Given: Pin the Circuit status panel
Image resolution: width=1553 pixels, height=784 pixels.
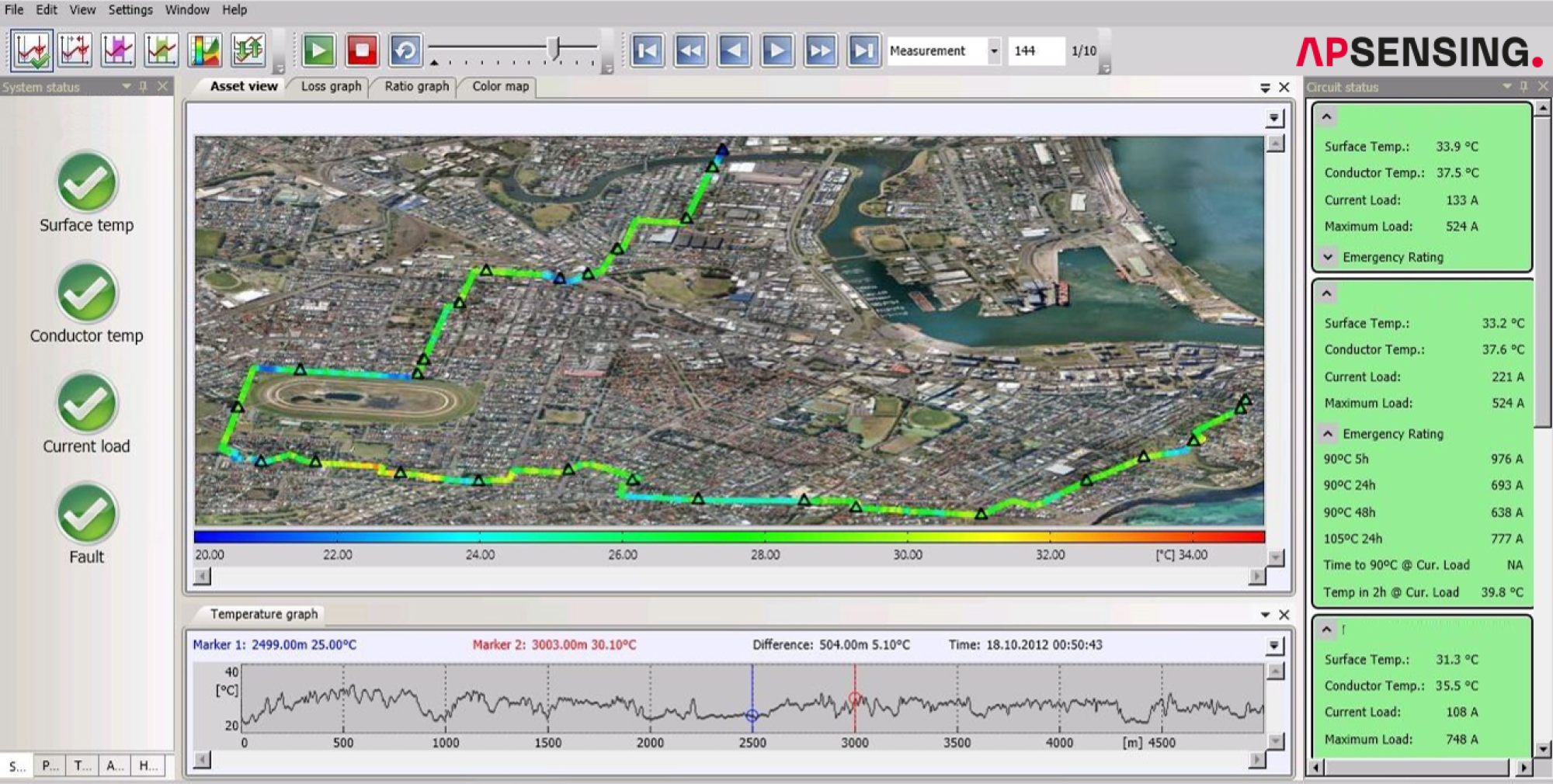Looking at the screenshot, I should 1523,87.
